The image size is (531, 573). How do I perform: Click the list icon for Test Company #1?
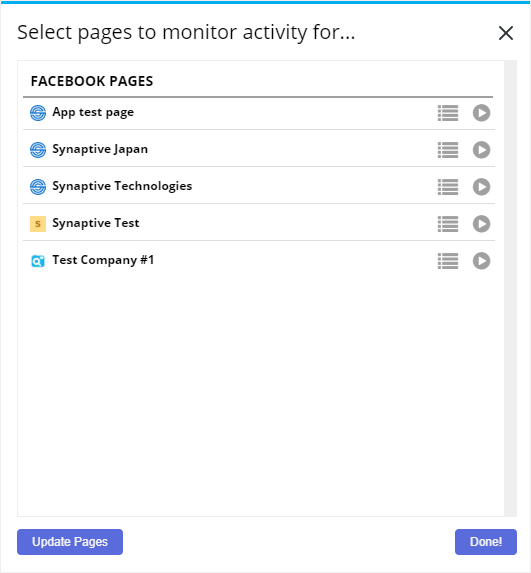[x=448, y=261]
